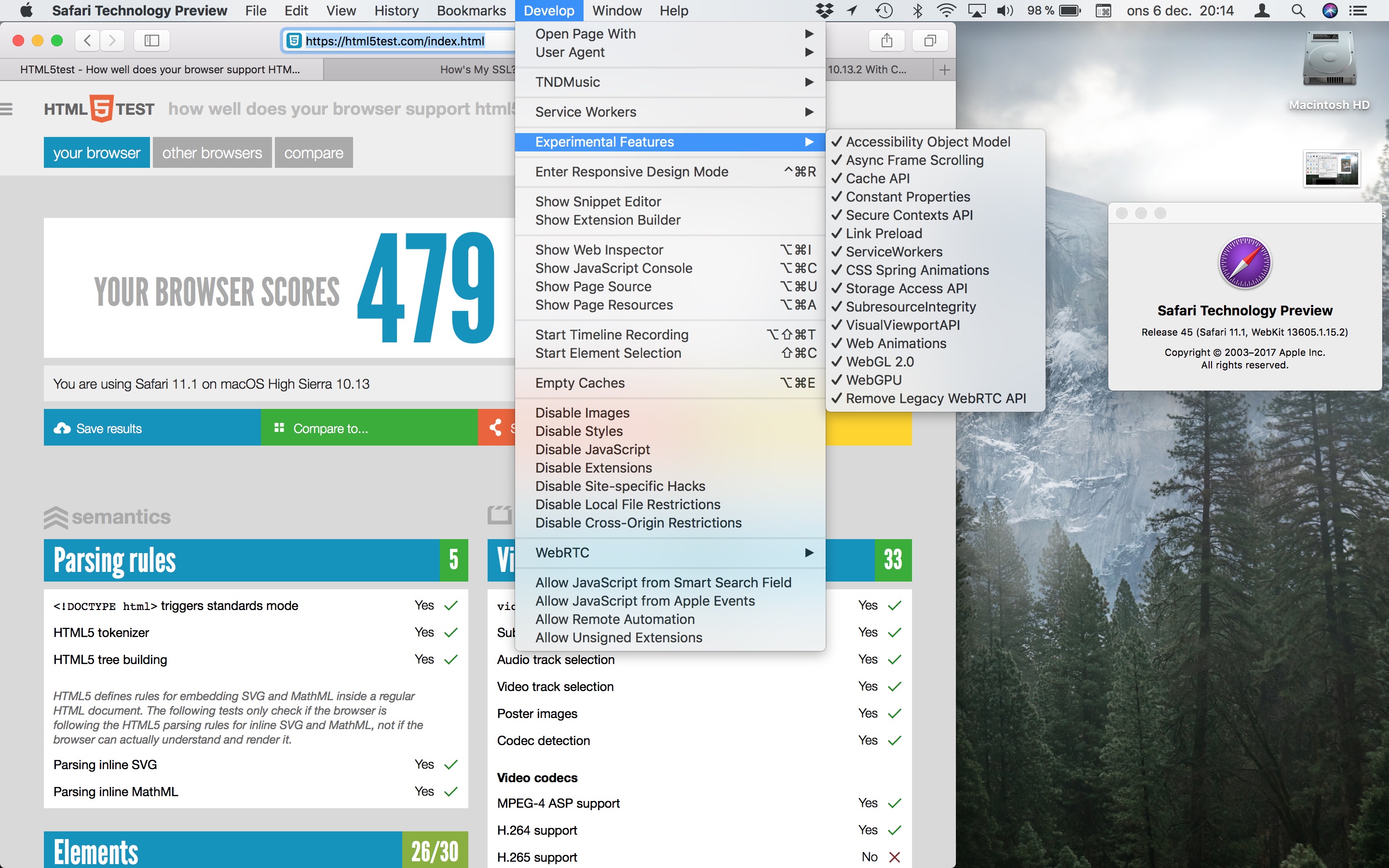1389x868 pixels.
Task: Switch to How's My SSL tab
Action: click(x=420, y=69)
